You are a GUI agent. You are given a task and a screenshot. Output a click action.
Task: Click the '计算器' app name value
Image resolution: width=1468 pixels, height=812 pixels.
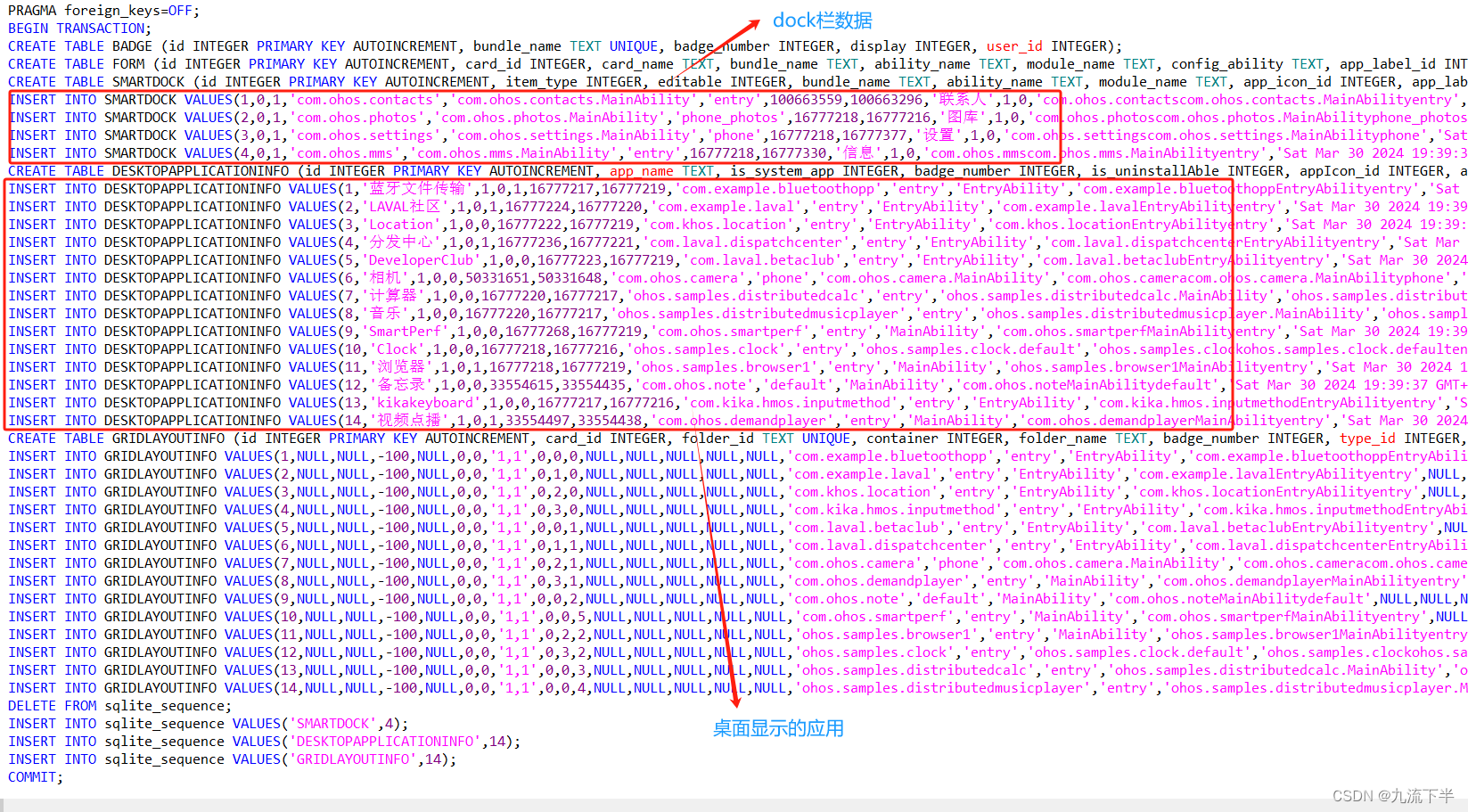tap(393, 296)
